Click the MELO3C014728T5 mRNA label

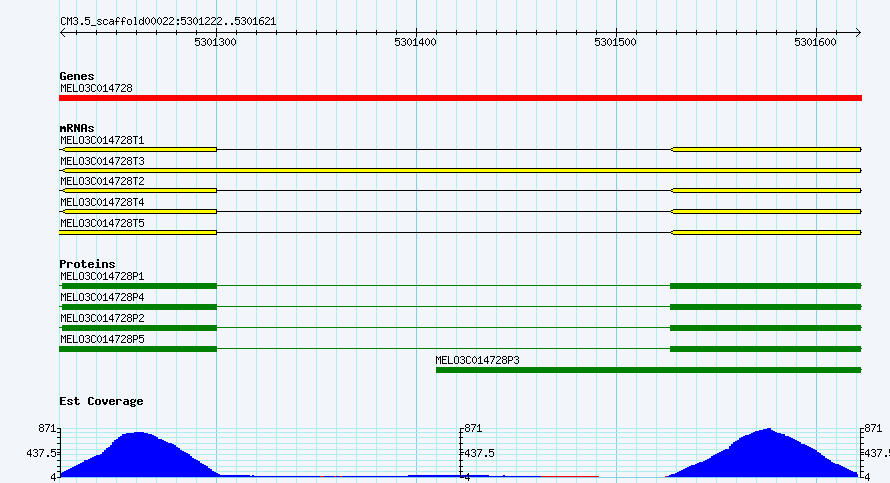102,224
